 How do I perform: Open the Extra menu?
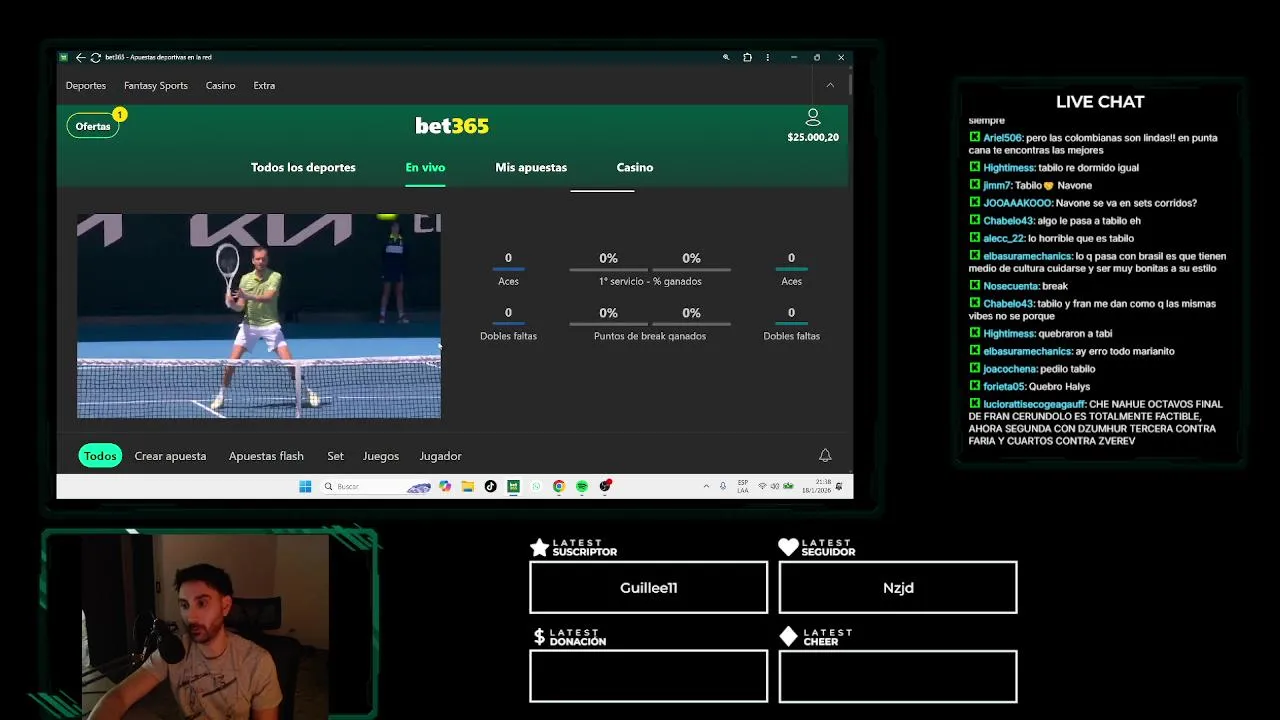point(264,85)
